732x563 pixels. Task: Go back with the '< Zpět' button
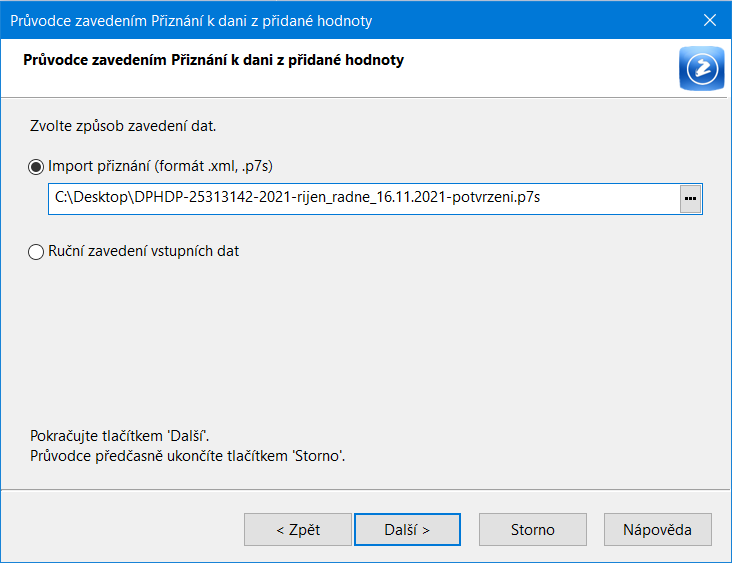coord(298,529)
